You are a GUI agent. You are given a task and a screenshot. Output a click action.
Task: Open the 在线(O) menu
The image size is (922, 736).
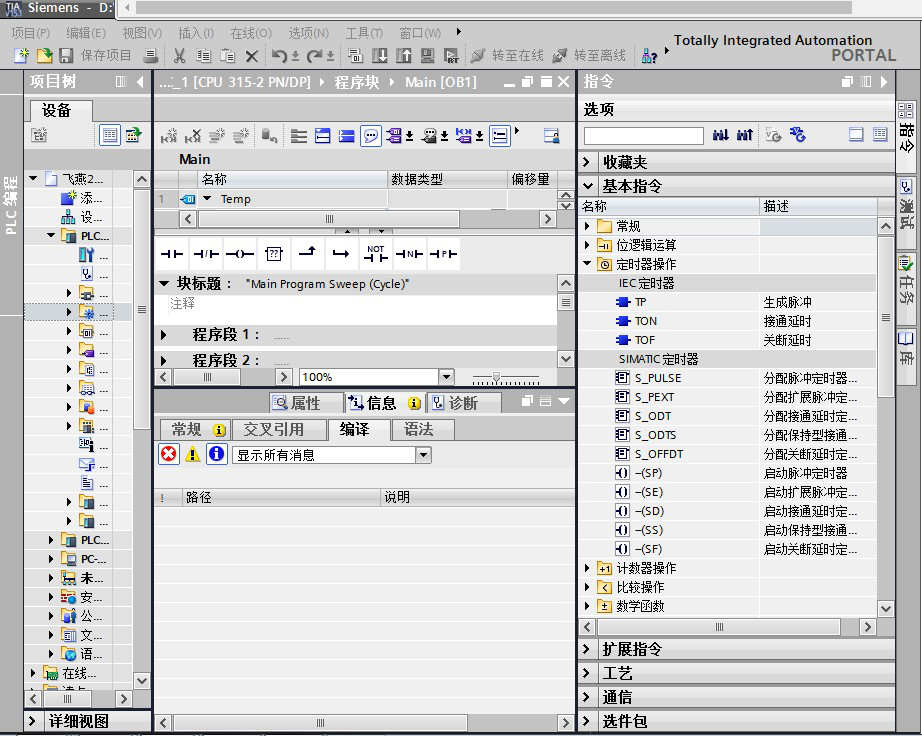coord(250,33)
